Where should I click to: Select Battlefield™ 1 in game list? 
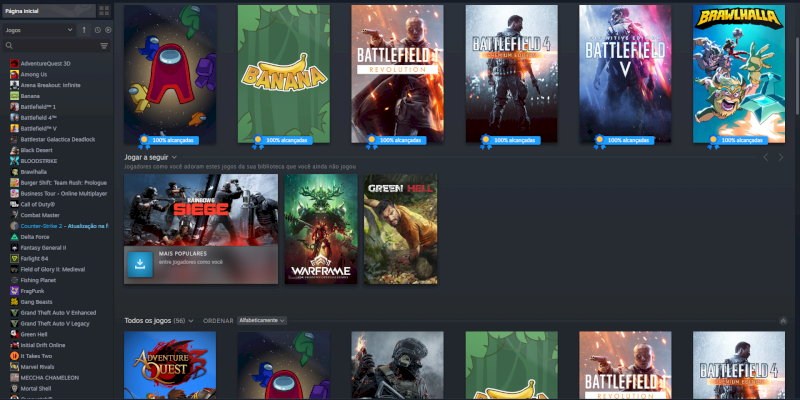coord(38,107)
